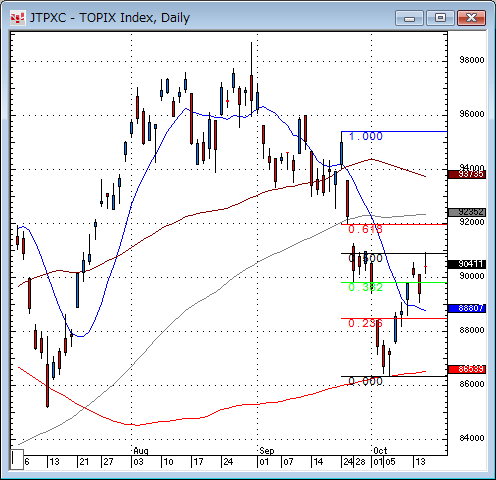Viewport: 496px width, 480px height.
Task: Click the 93735 brown price tag
Action: click(x=467, y=174)
